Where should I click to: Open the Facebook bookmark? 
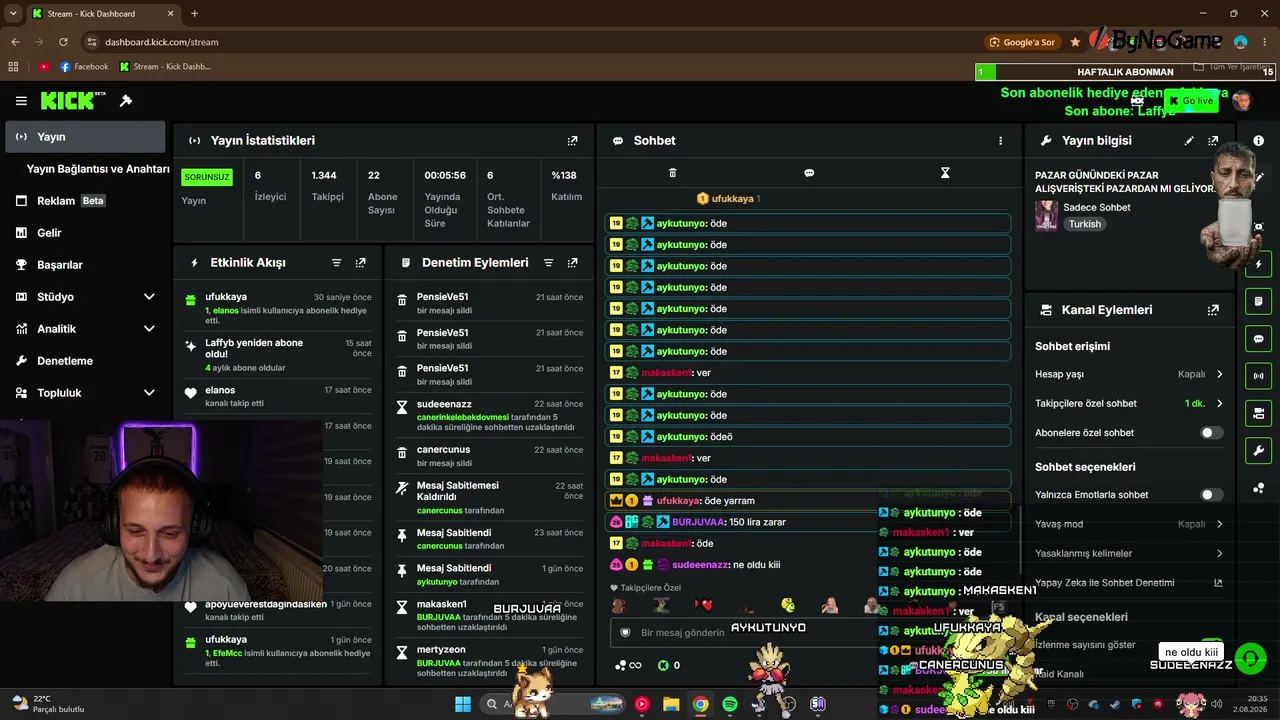pyautogui.click(x=84, y=67)
